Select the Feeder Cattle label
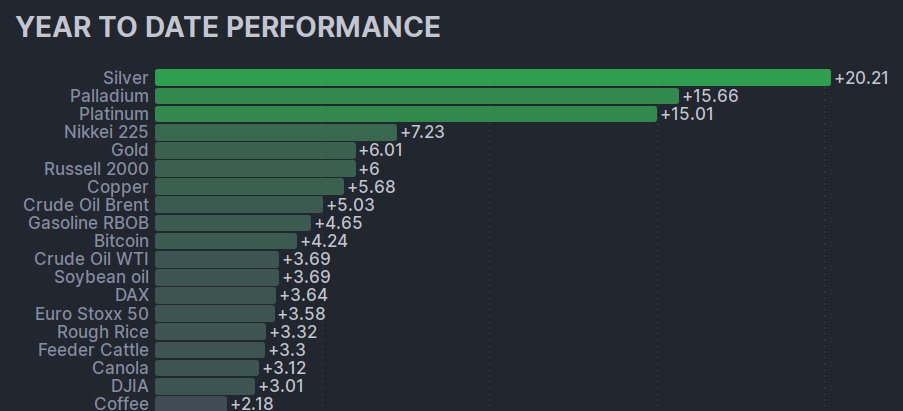 click(93, 350)
